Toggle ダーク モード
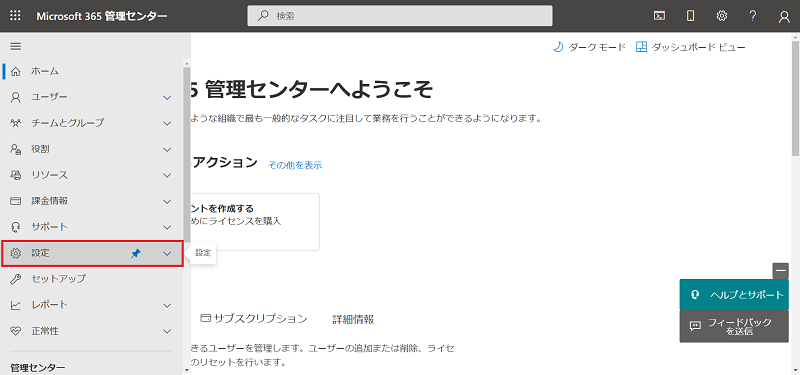Viewport: 800px width, 375px height. pos(589,47)
